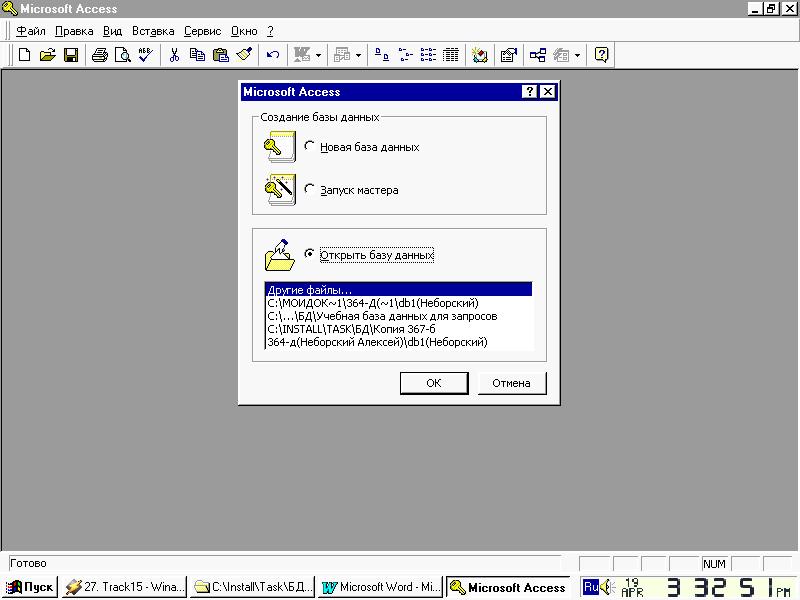Viewport: 800px width, 600px height.
Task: Click the Properties toolbar icon
Action: (509, 55)
